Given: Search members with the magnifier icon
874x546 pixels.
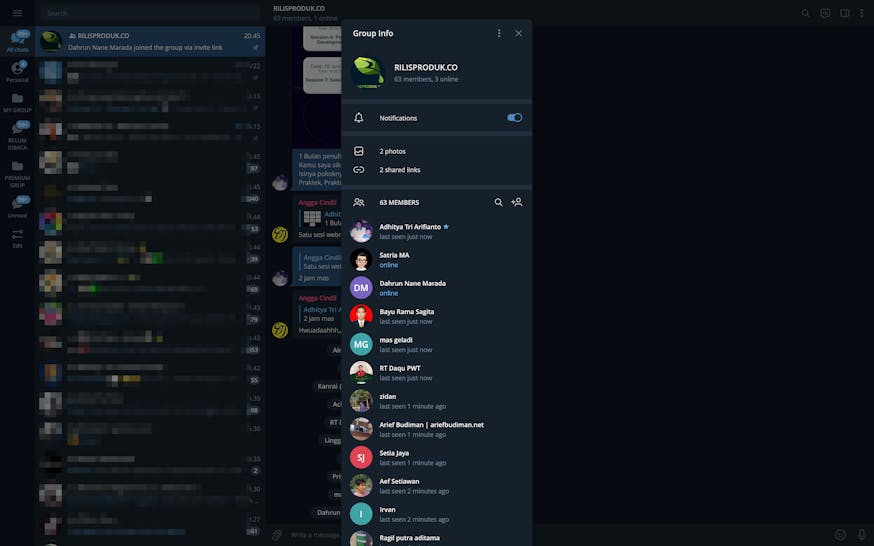Looking at the screenshot, I should tap(498, 202).
